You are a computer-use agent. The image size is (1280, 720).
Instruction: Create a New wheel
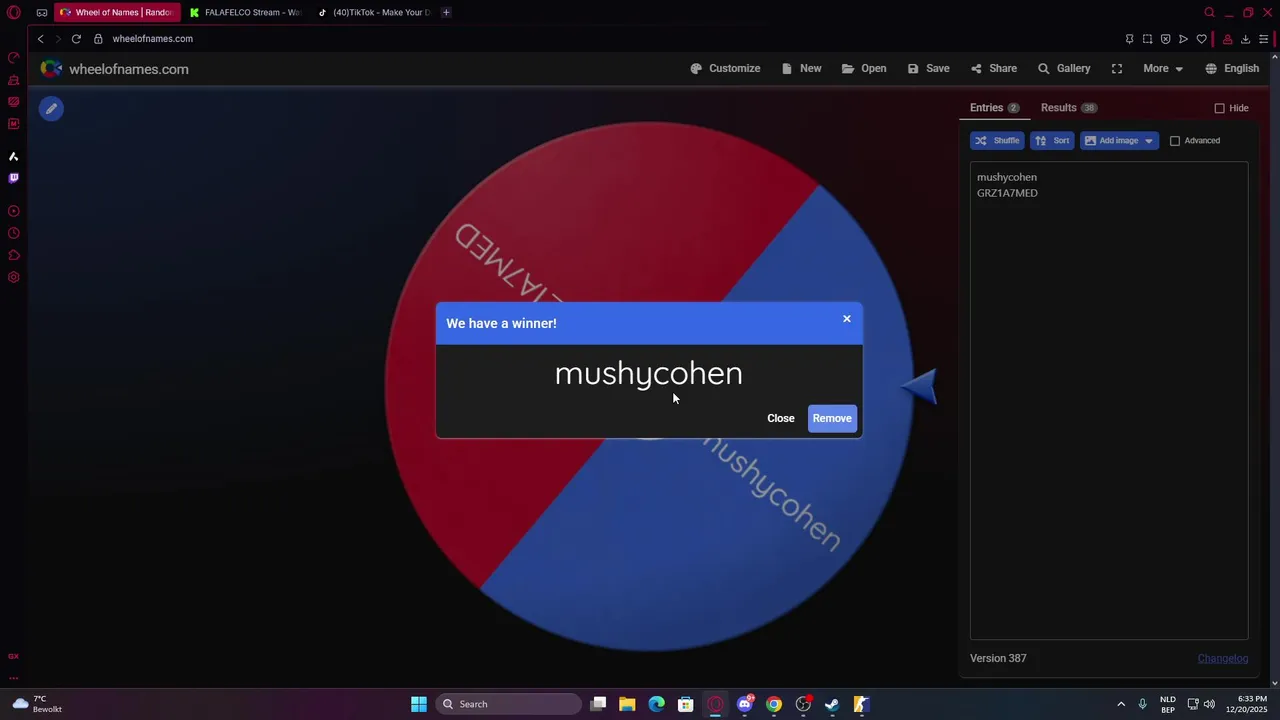(x=802, y=69)
